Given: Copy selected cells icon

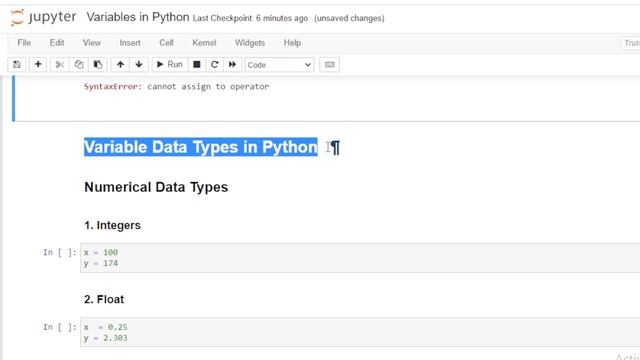Looking at the screenshot, I should pos(79,64).
